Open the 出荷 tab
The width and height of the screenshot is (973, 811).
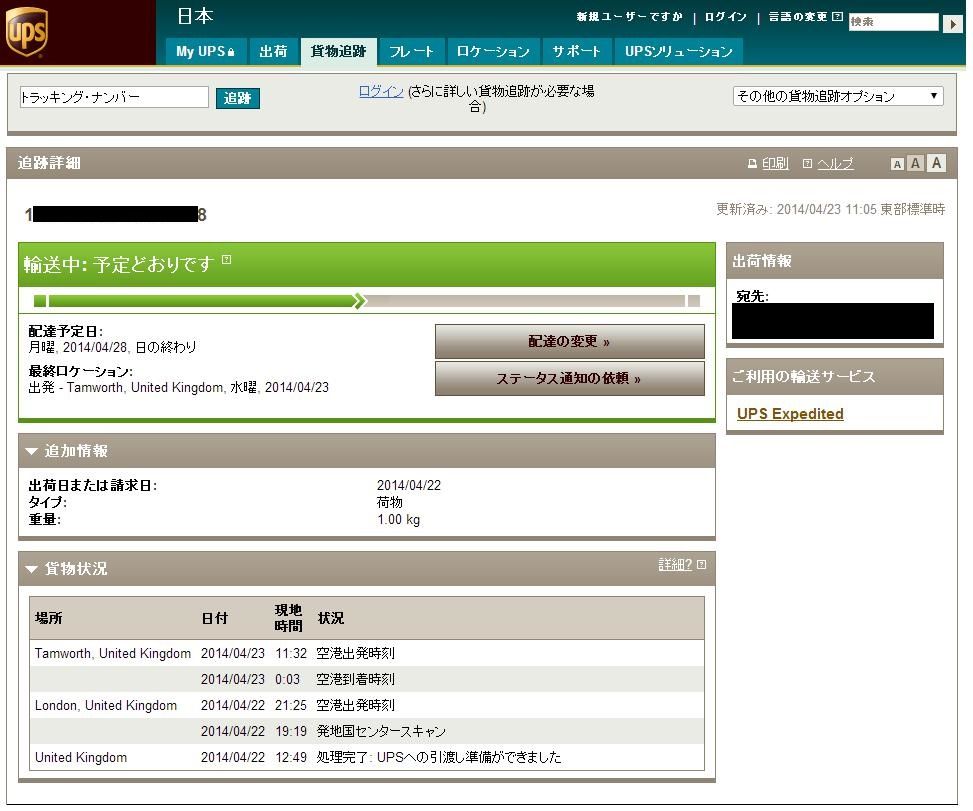(x=273, y=52)
